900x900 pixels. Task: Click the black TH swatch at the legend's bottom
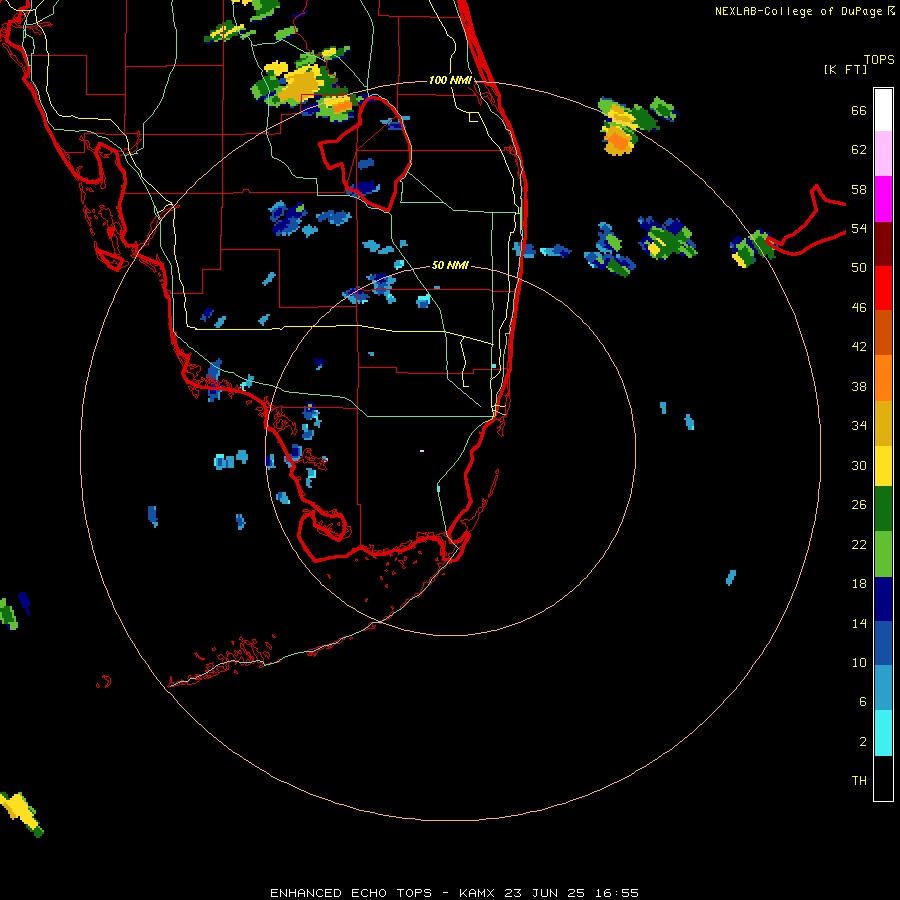883,778
